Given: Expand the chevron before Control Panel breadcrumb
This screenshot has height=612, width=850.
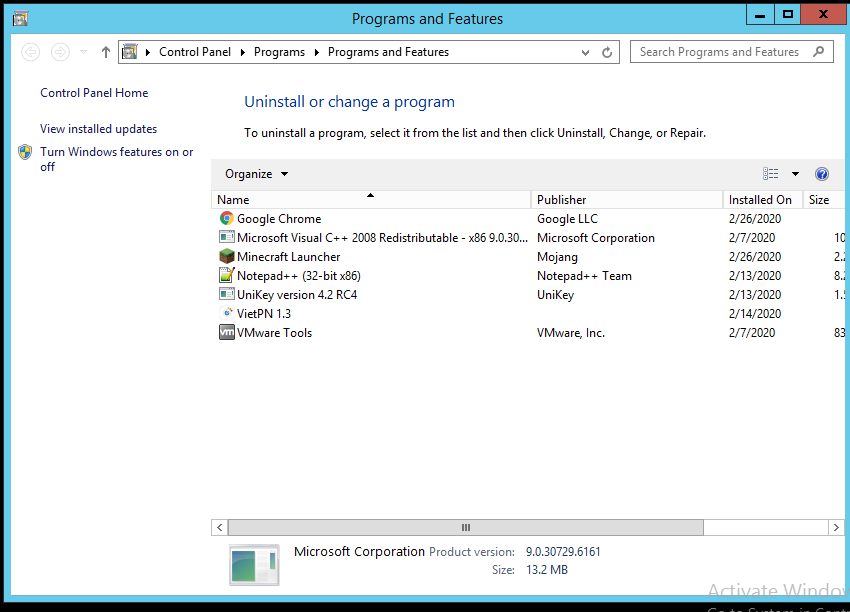Looking at the screenshot, I should (x=147, y=52).
